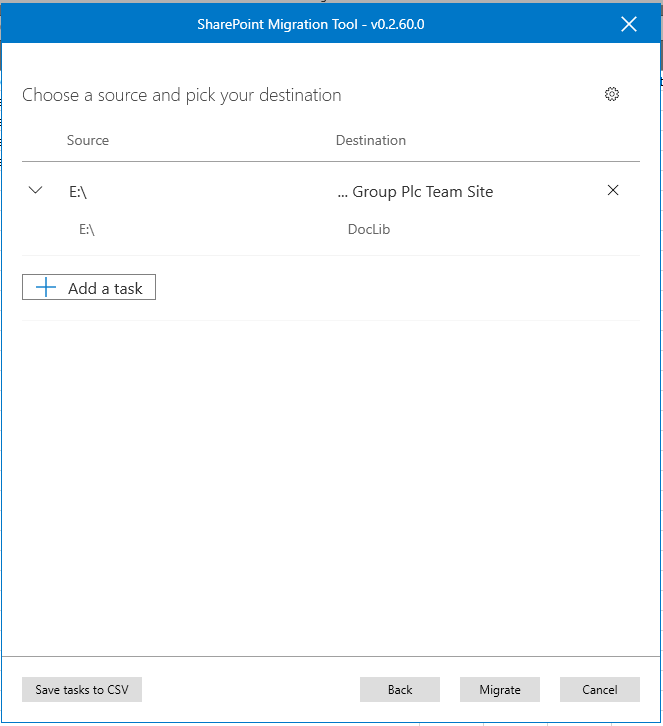Click the Source column header
The height and width of the screenshot is (726, 663).
(x=88, y=140)
